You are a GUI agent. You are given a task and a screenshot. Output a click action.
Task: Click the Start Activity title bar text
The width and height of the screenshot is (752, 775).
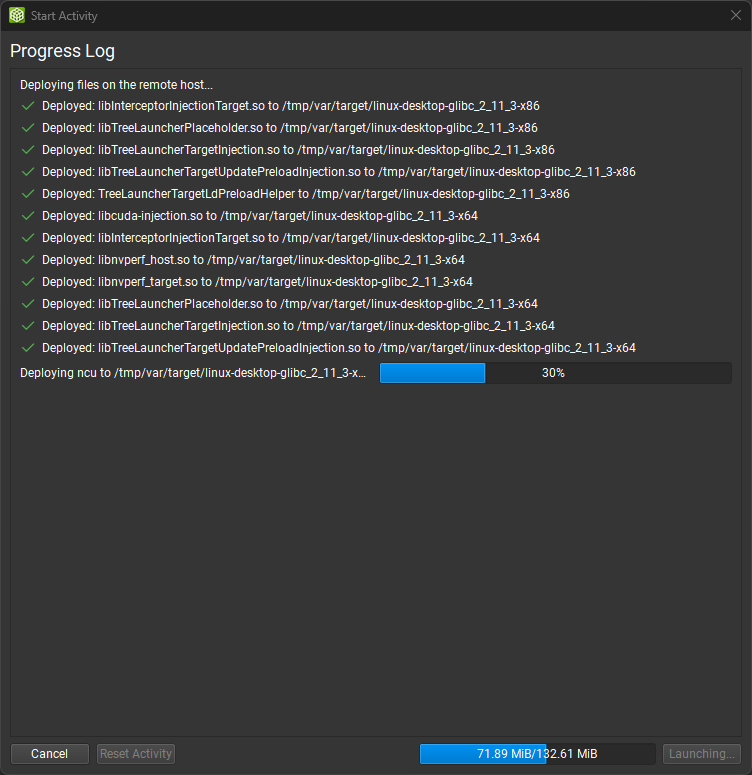tap(66, 16)
